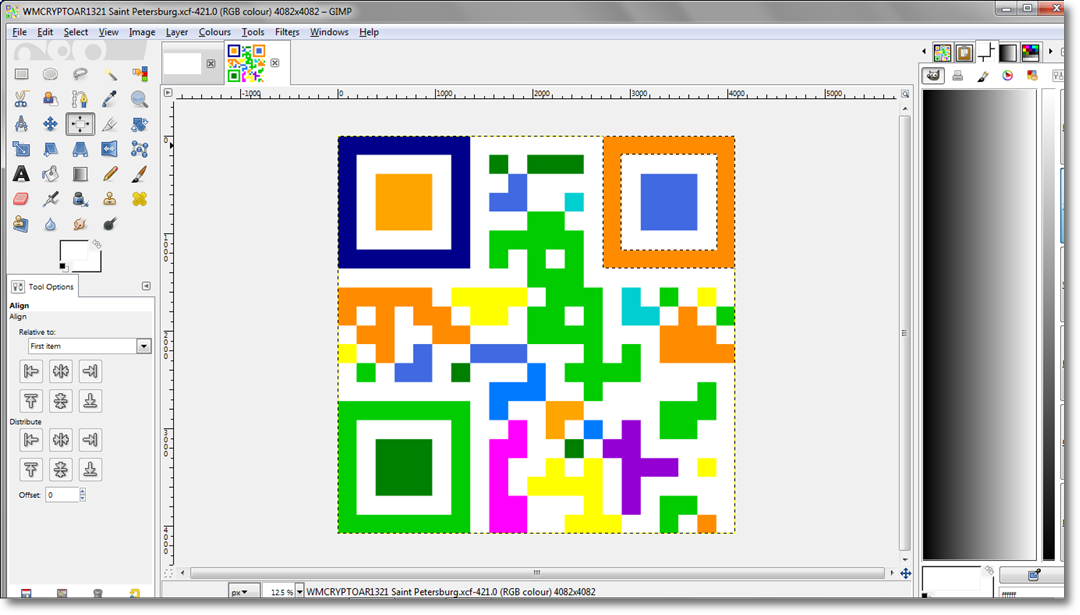Open the Colours menu
The height and width of the screenshot is (615, 1080).
214,32
